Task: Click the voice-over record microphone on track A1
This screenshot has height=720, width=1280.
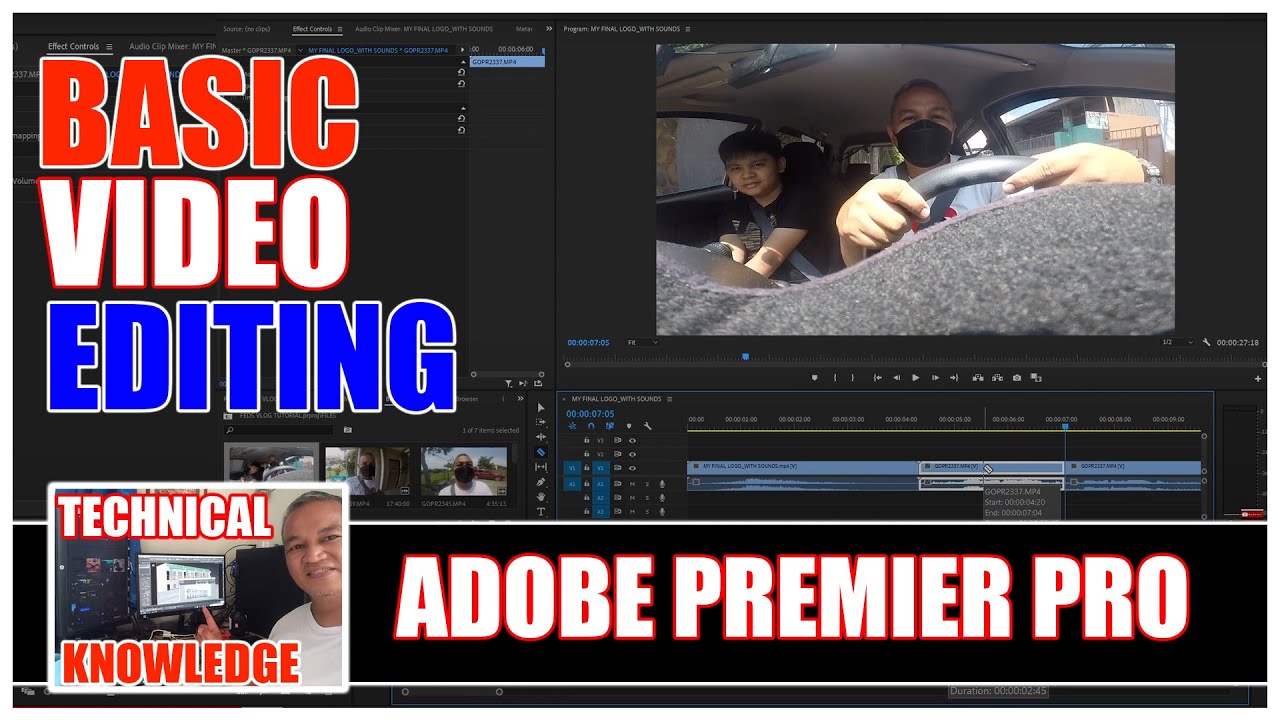Action: pos(662,484)
